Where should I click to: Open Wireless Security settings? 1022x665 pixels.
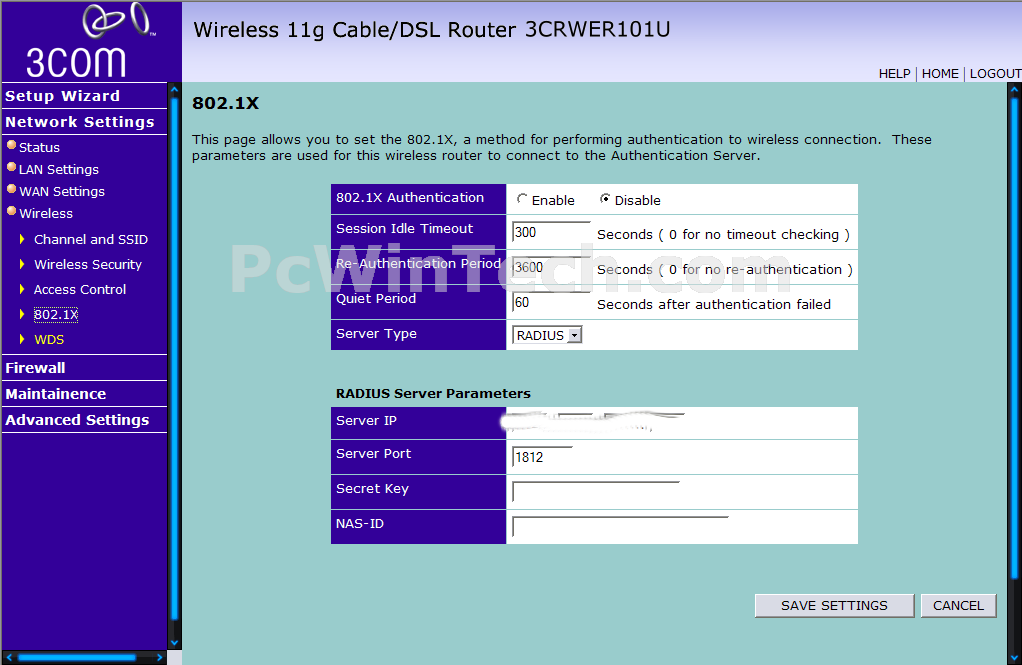click(88, 264)
